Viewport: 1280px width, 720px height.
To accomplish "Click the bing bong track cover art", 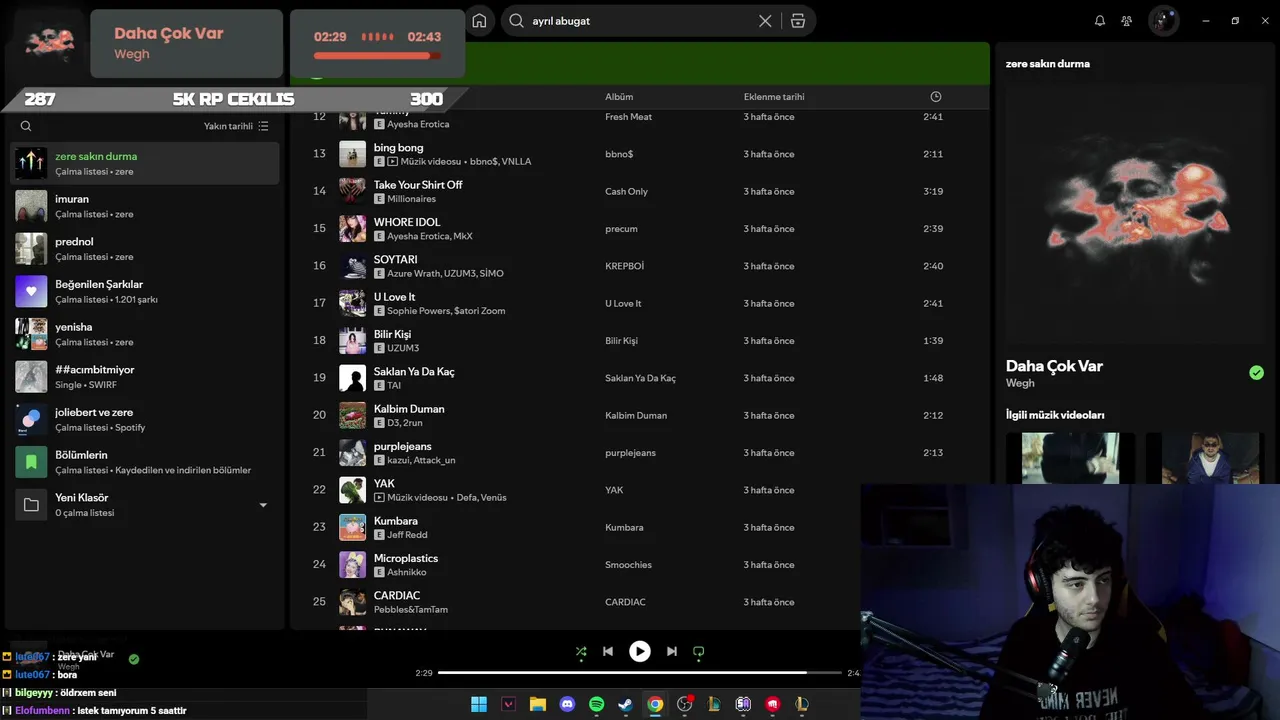I will click(352, 154).
